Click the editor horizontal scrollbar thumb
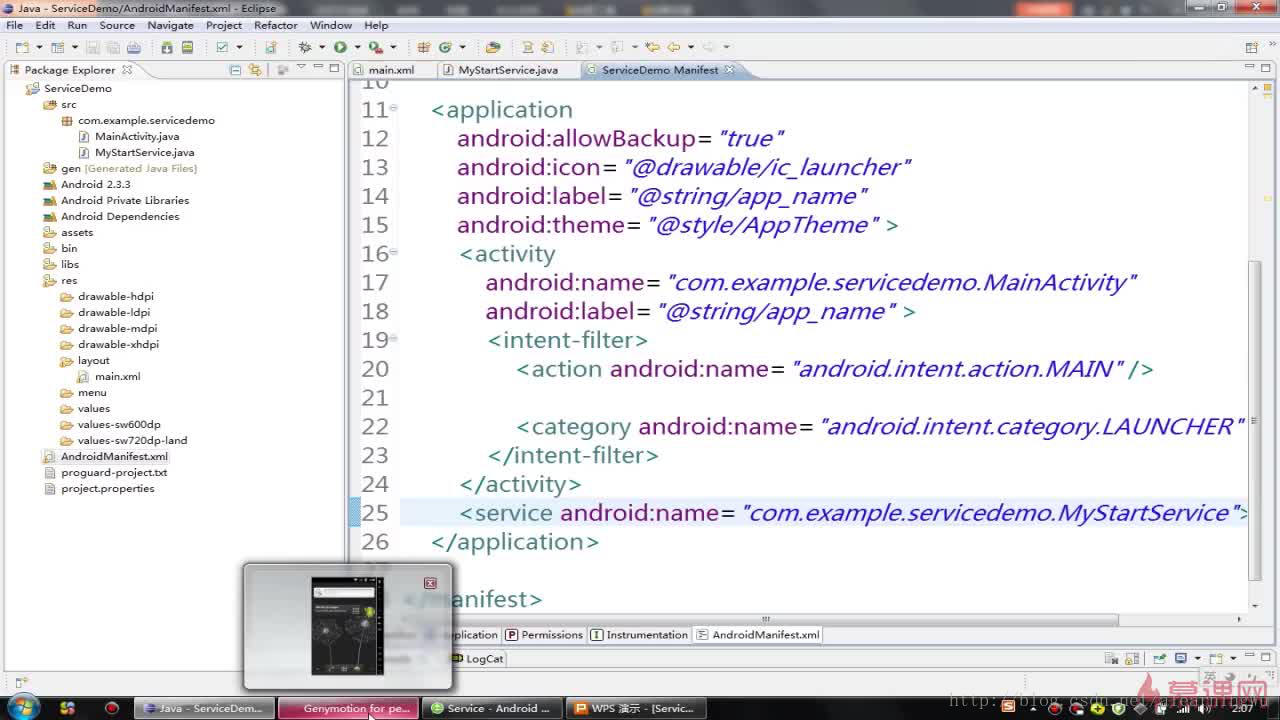 click(x=765, y=619)
